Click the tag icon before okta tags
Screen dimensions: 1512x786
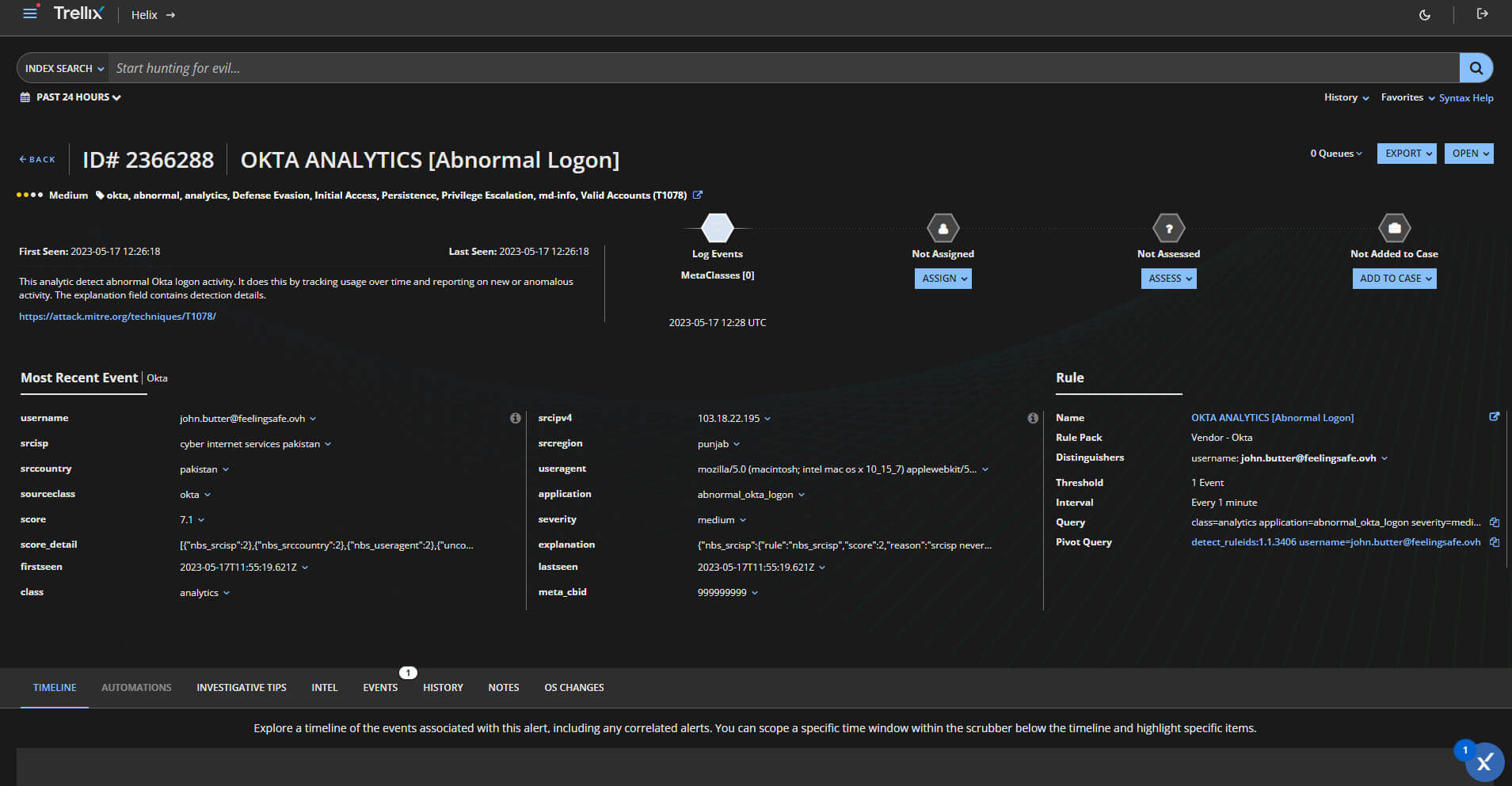point(100,196)
